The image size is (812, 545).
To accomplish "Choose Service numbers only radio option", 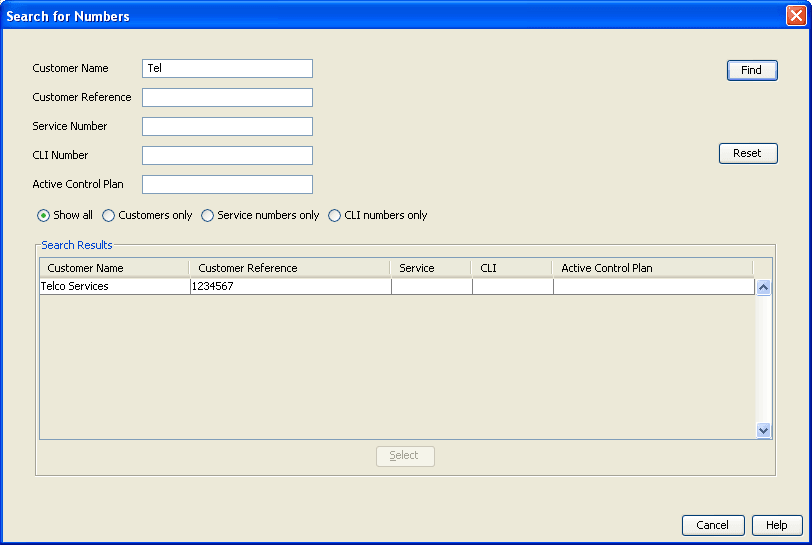I will (260, 216).
